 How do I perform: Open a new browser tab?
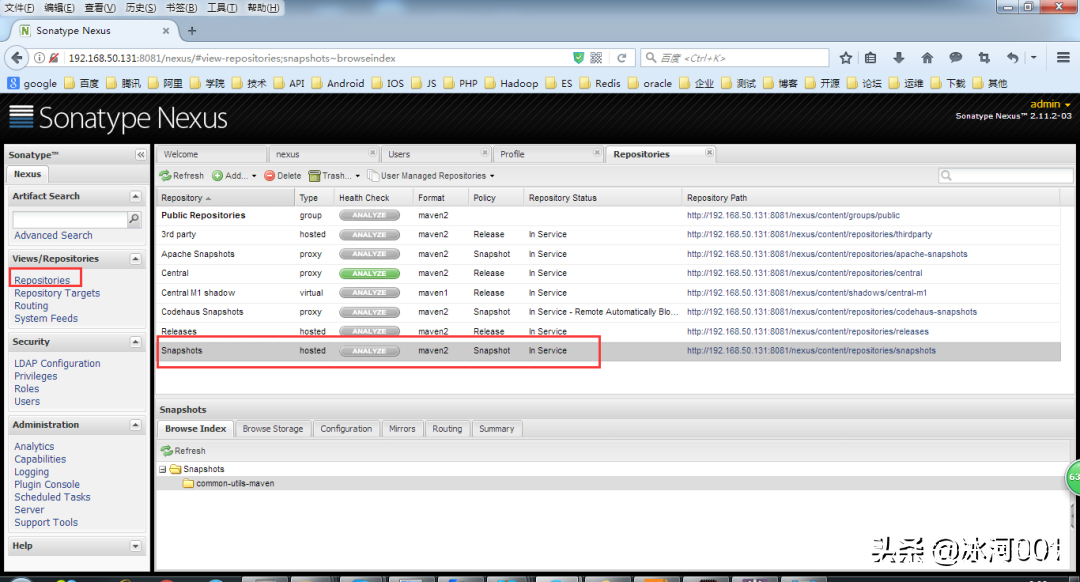tap(192, 30)
